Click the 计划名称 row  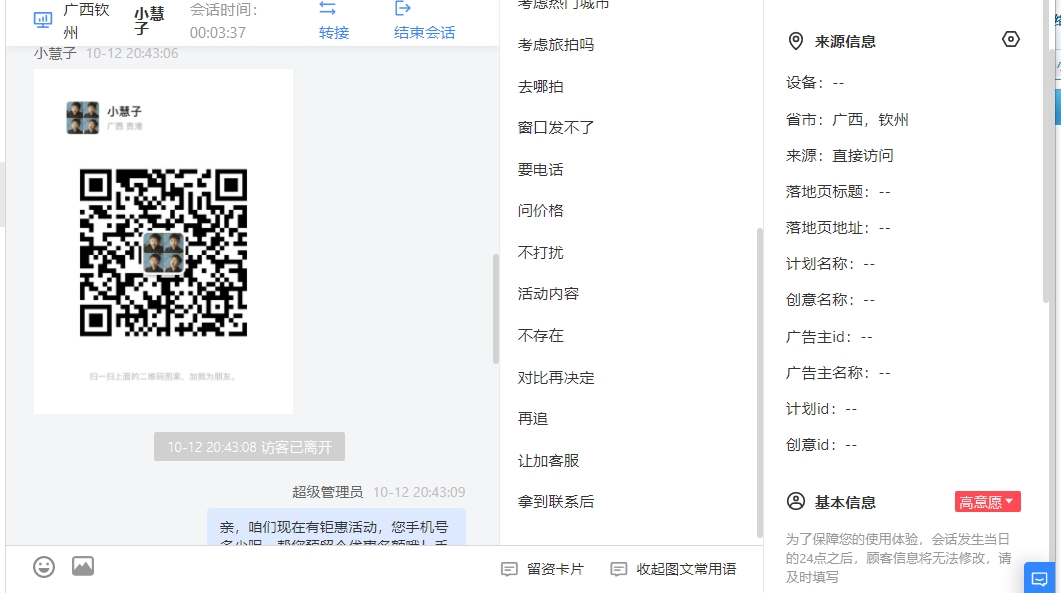[x=830, y=264]
